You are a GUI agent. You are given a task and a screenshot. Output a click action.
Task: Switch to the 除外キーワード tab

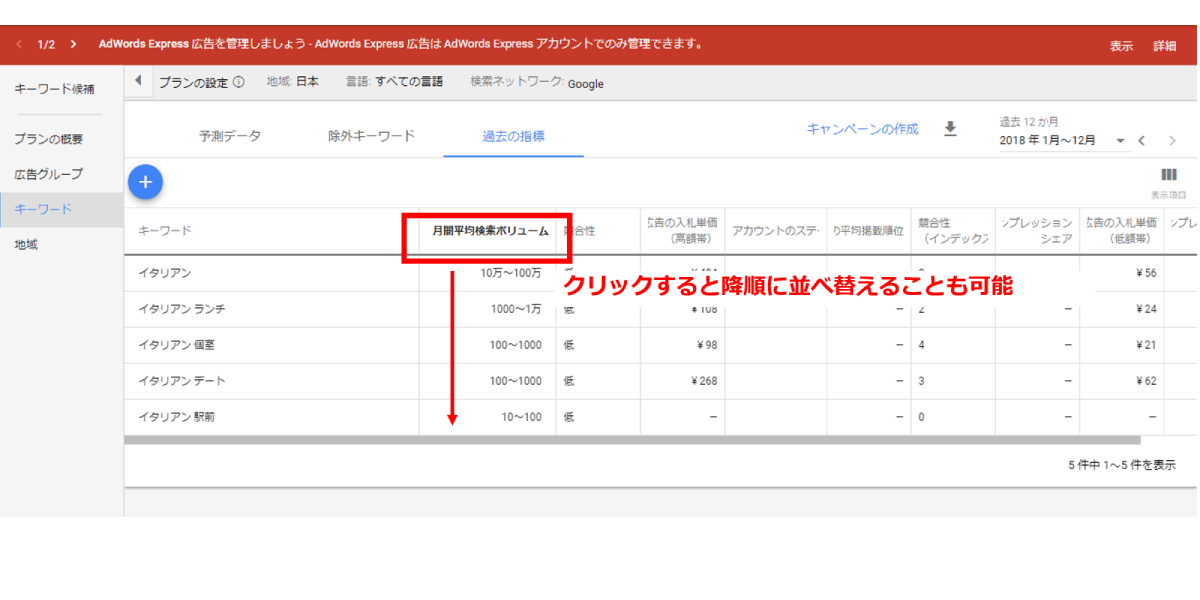click(371, 136)
